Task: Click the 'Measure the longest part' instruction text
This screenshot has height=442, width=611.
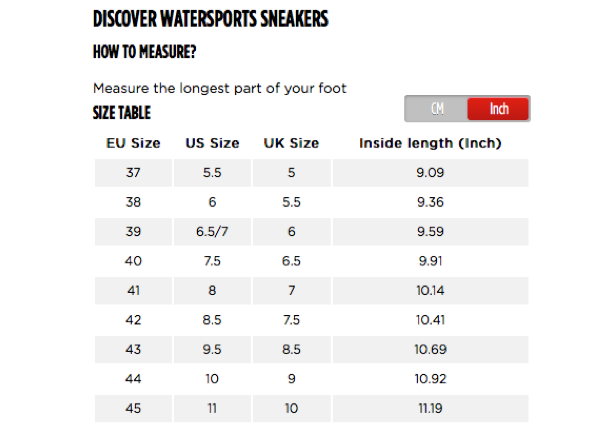Action: pos(219,88)
